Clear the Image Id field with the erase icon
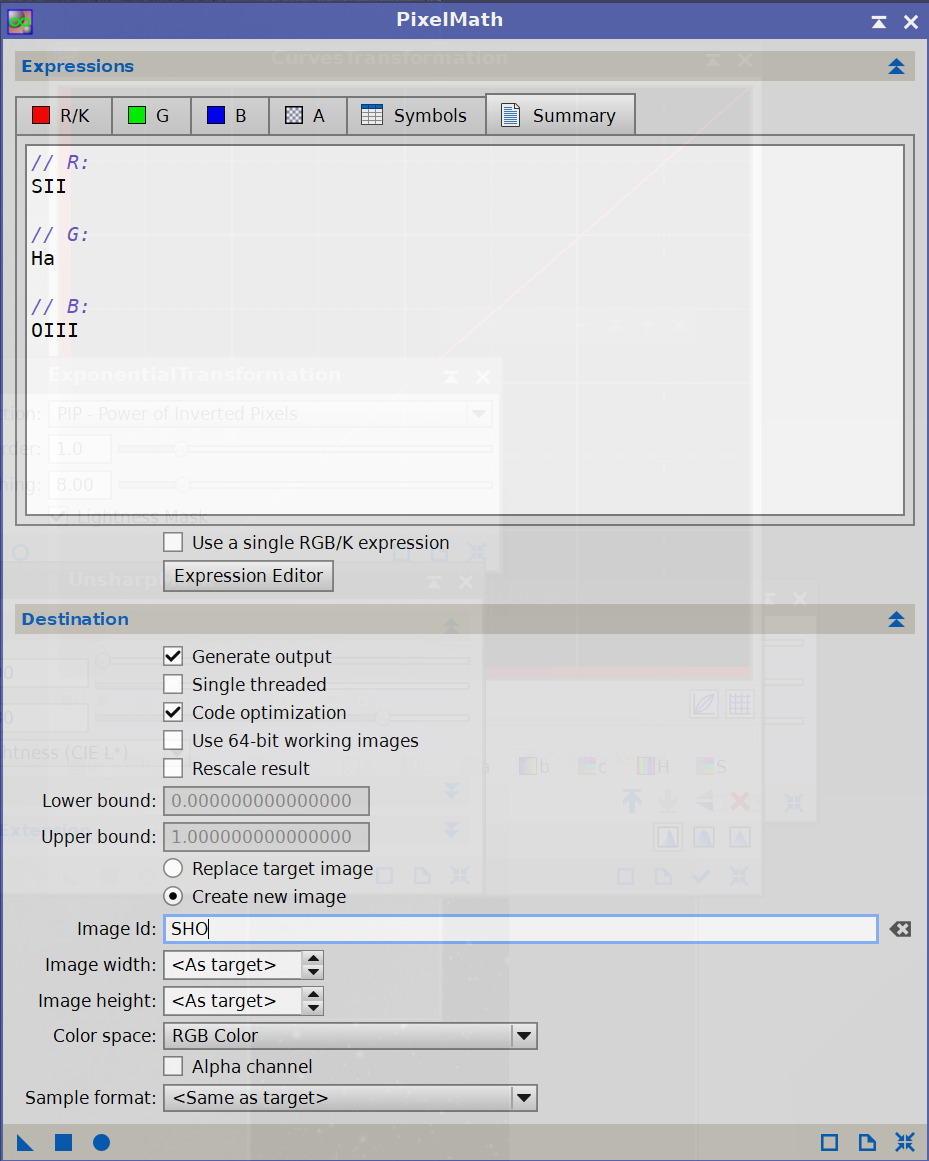The height and width of the screenshot is (1161, 929). [900, 929]
